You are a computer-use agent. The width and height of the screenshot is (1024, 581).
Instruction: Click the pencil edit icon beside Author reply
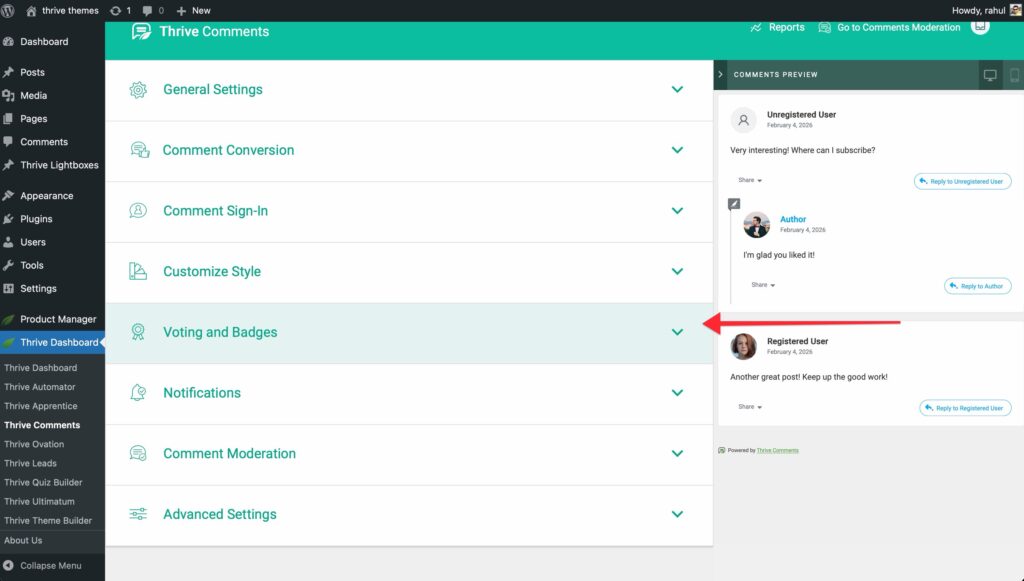point(734,204)
